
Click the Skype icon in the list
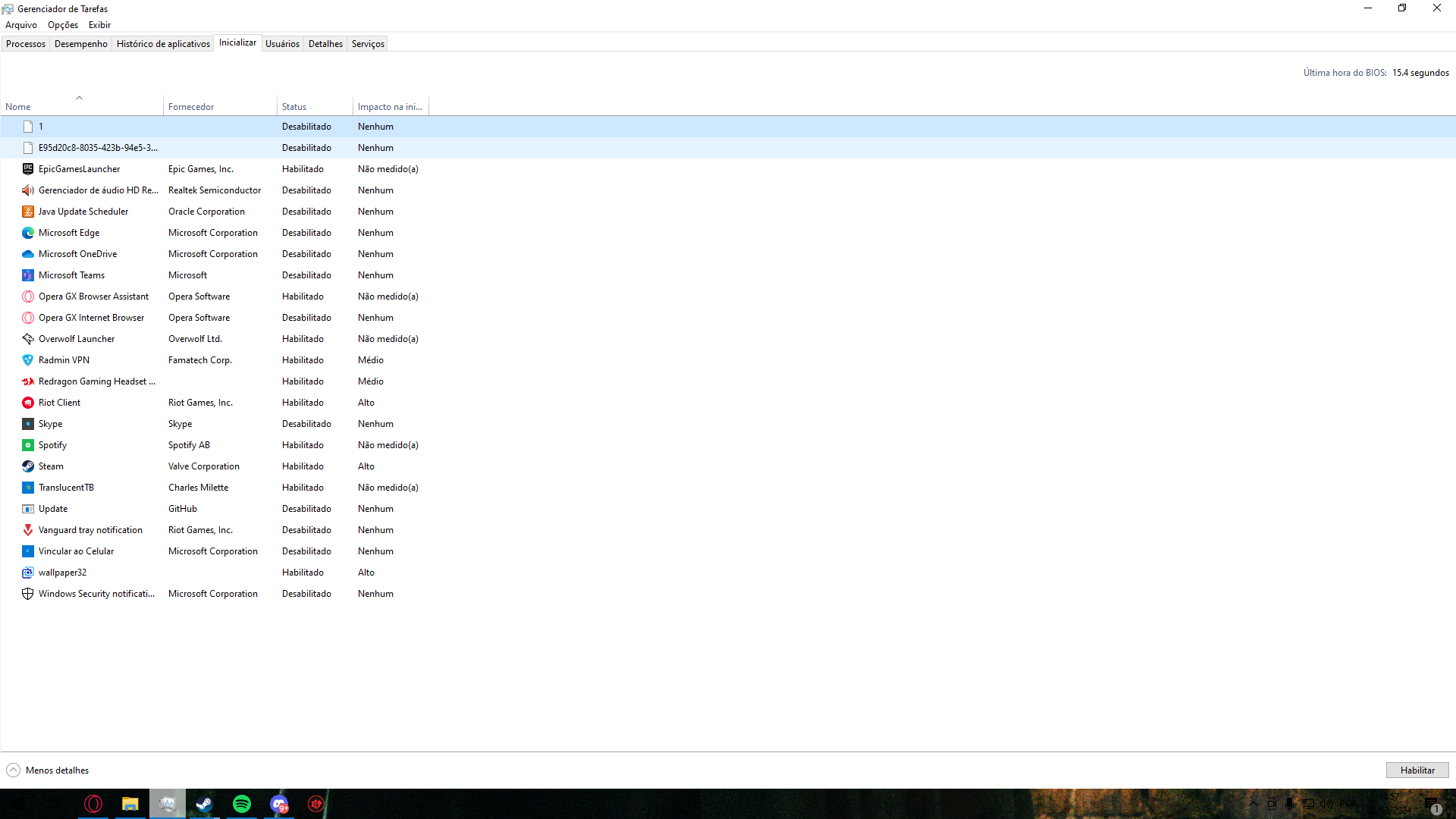(28, 424)
